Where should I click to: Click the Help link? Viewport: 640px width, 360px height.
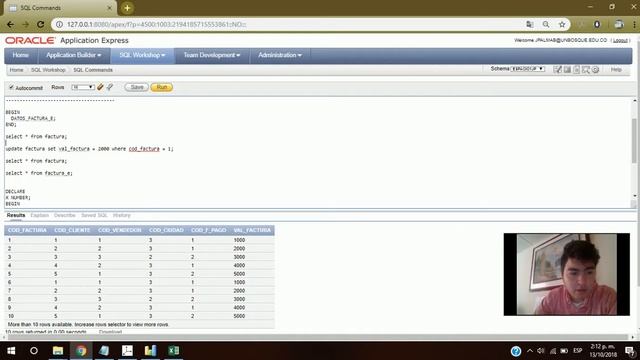coord(616,70)
